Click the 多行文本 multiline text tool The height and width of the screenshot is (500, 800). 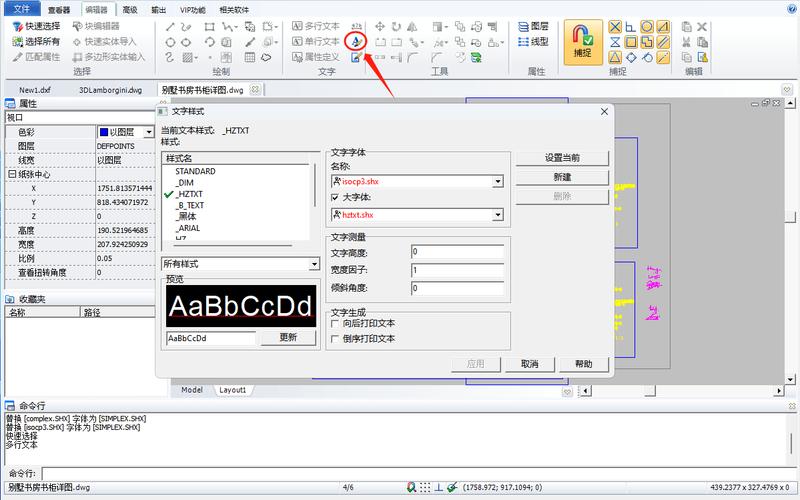point(316,26)
